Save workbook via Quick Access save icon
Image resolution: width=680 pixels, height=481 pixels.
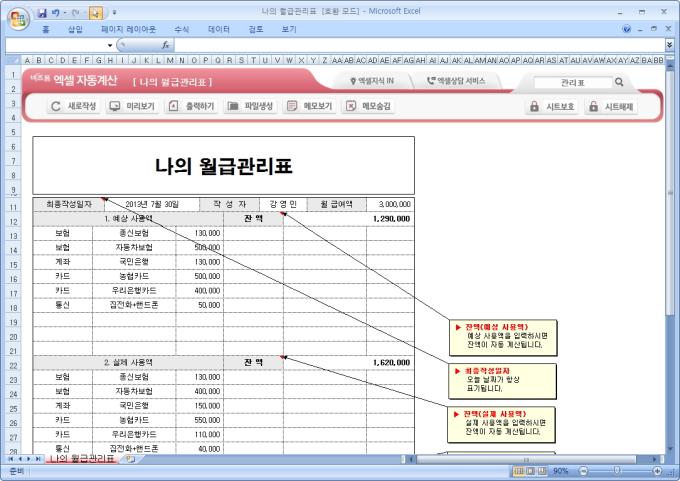click(42, 13)
